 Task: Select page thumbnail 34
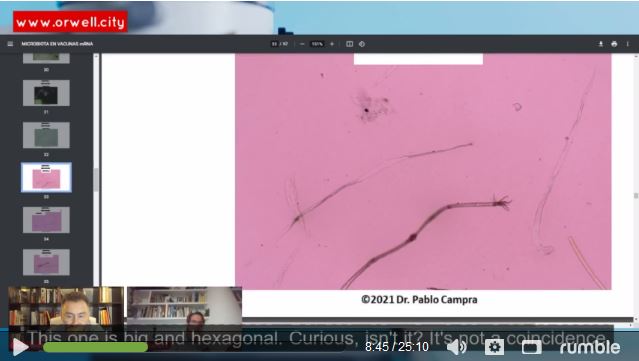pos(46,220)
